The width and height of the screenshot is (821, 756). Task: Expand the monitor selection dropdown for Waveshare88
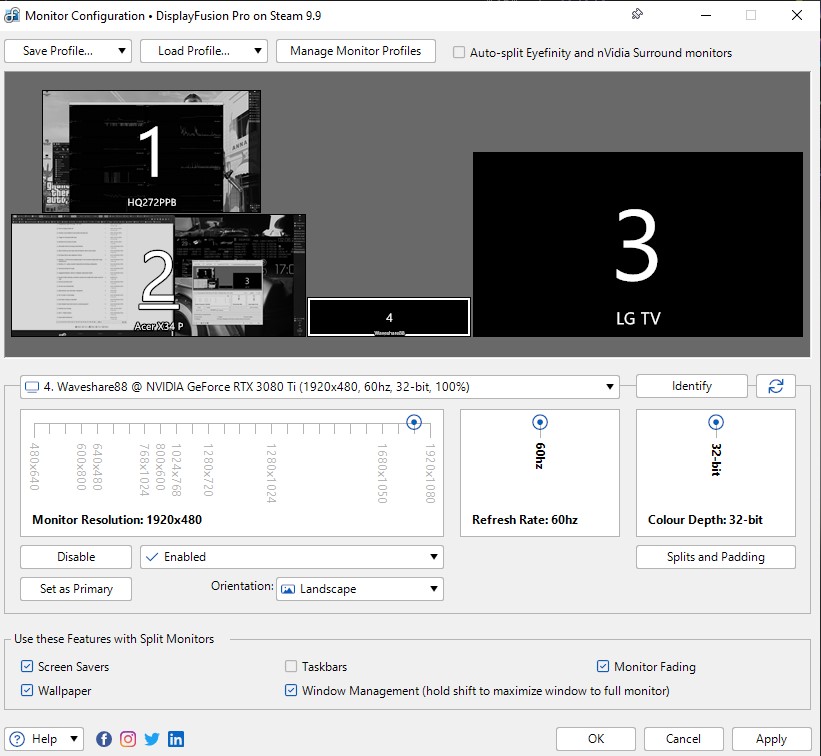319,387
